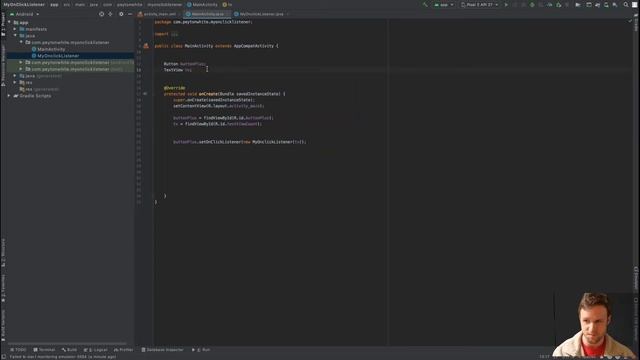
Task: Select MainActivity in project tree
Action: click(51, 49)
